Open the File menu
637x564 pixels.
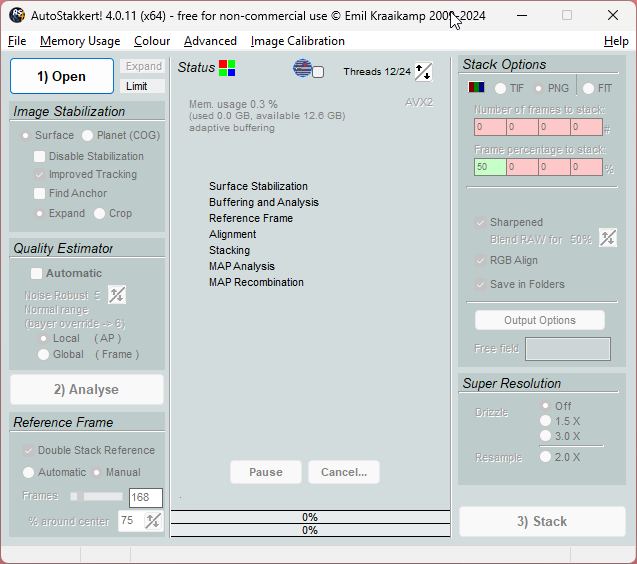[17, 41]
